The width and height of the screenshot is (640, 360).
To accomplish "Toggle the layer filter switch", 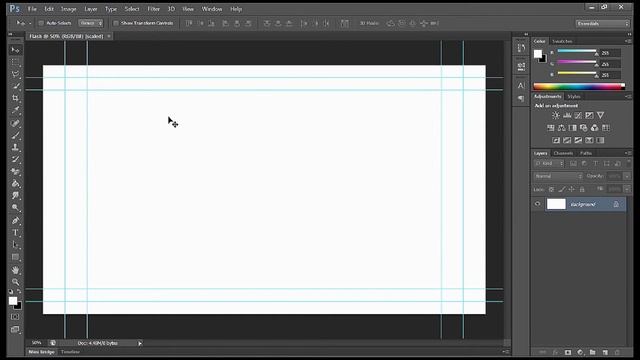I will click(629, 163).
